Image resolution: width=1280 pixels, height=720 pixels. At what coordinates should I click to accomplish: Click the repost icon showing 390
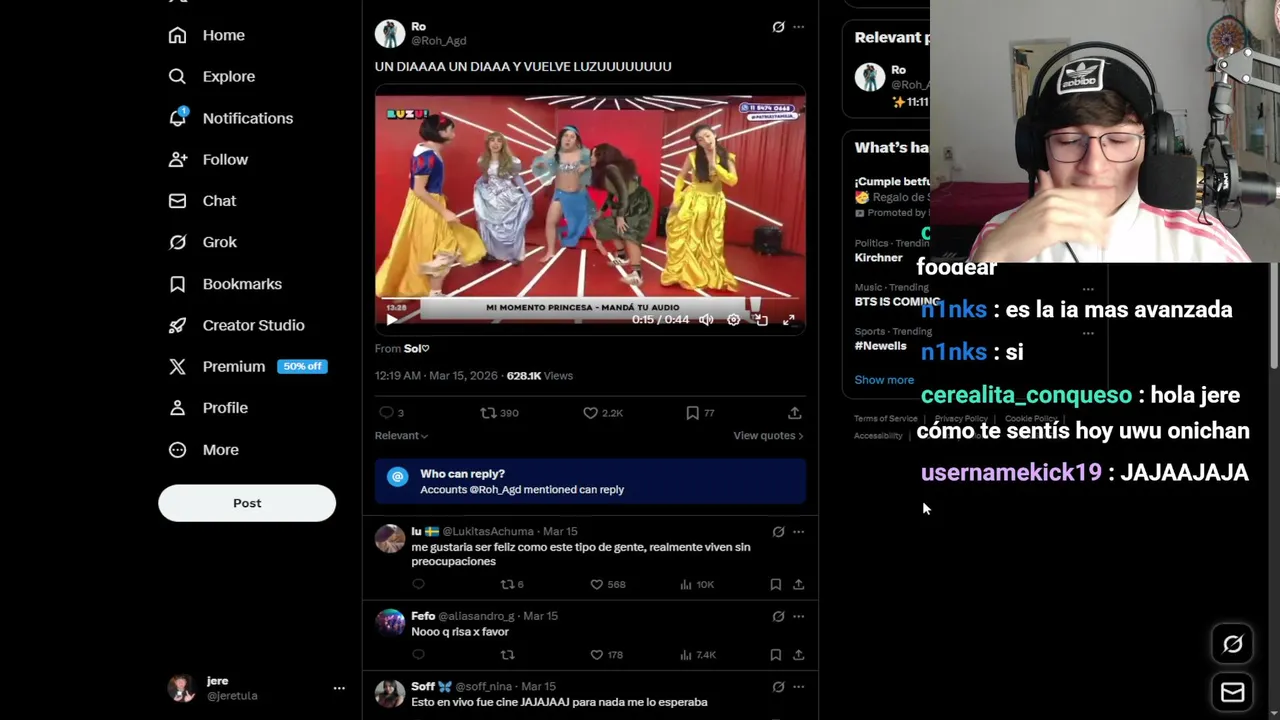[x=488, y=413]
